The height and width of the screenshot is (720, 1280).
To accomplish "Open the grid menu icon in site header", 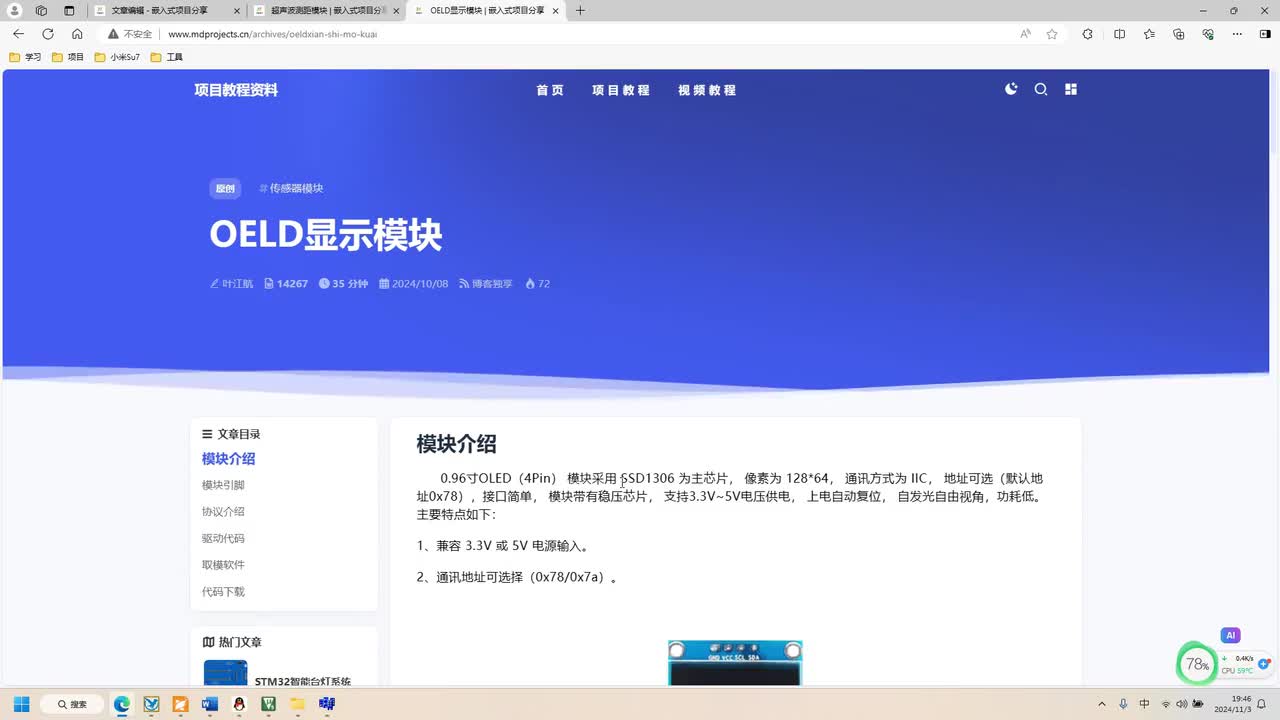I will point(1071,89).
